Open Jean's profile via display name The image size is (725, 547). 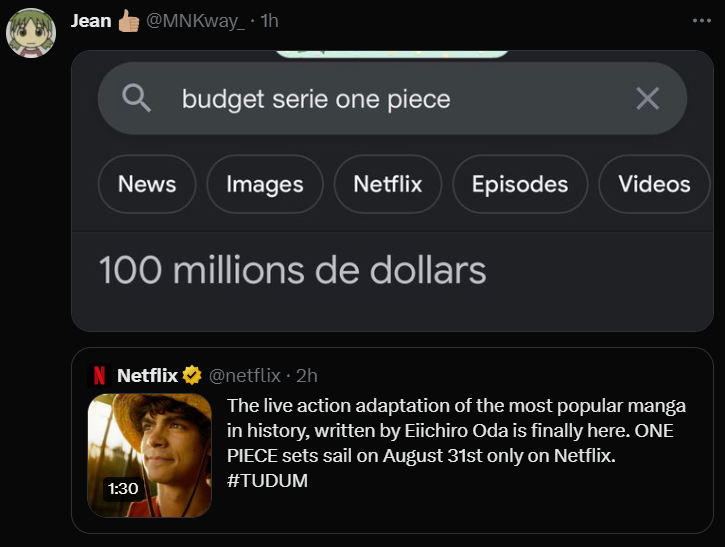91,21
